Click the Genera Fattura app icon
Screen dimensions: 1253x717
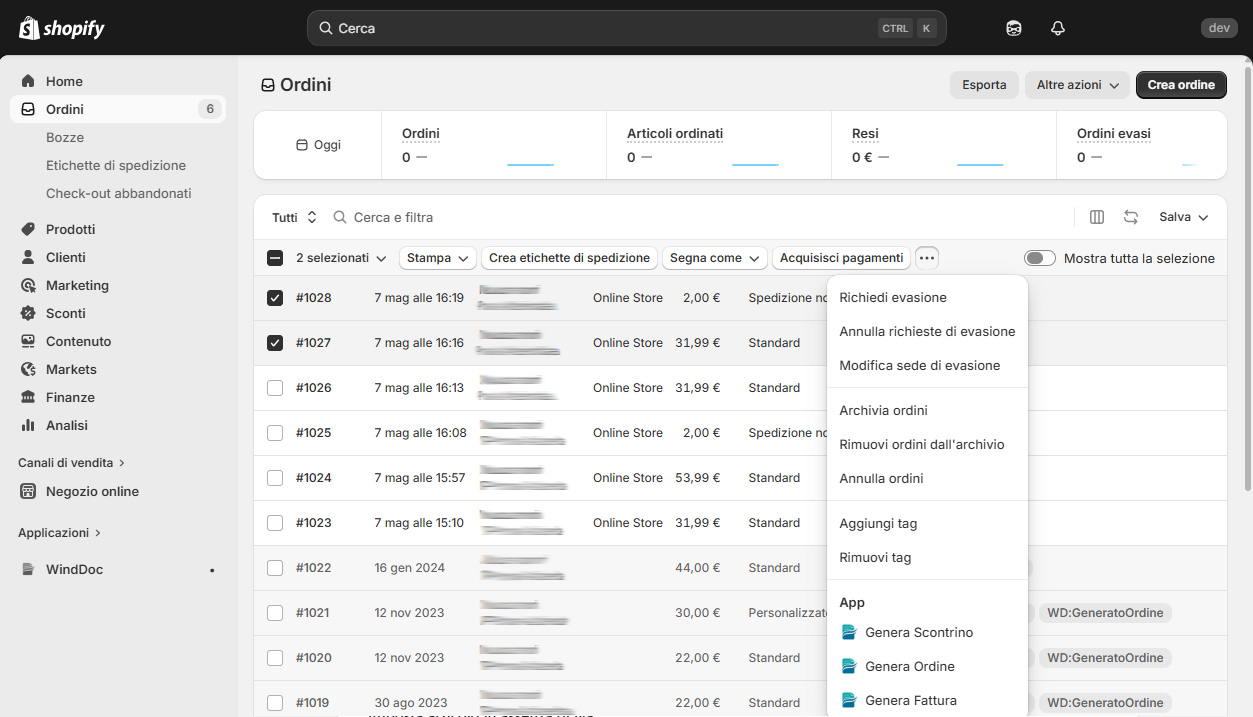(x=850, y=700)
